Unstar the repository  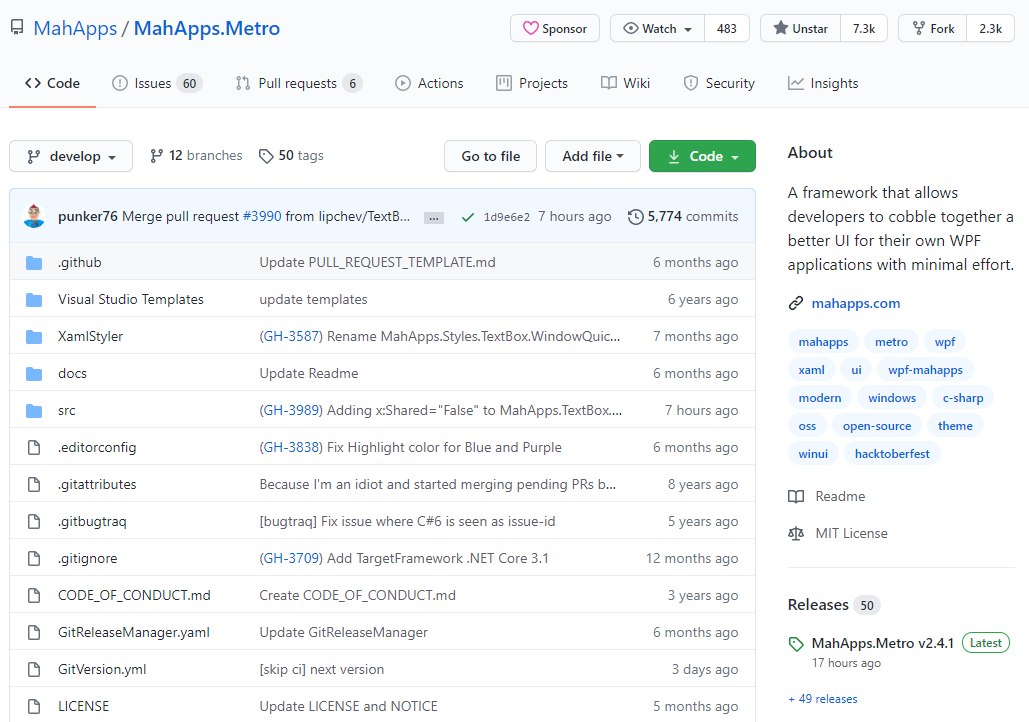[x=801, y=28]
